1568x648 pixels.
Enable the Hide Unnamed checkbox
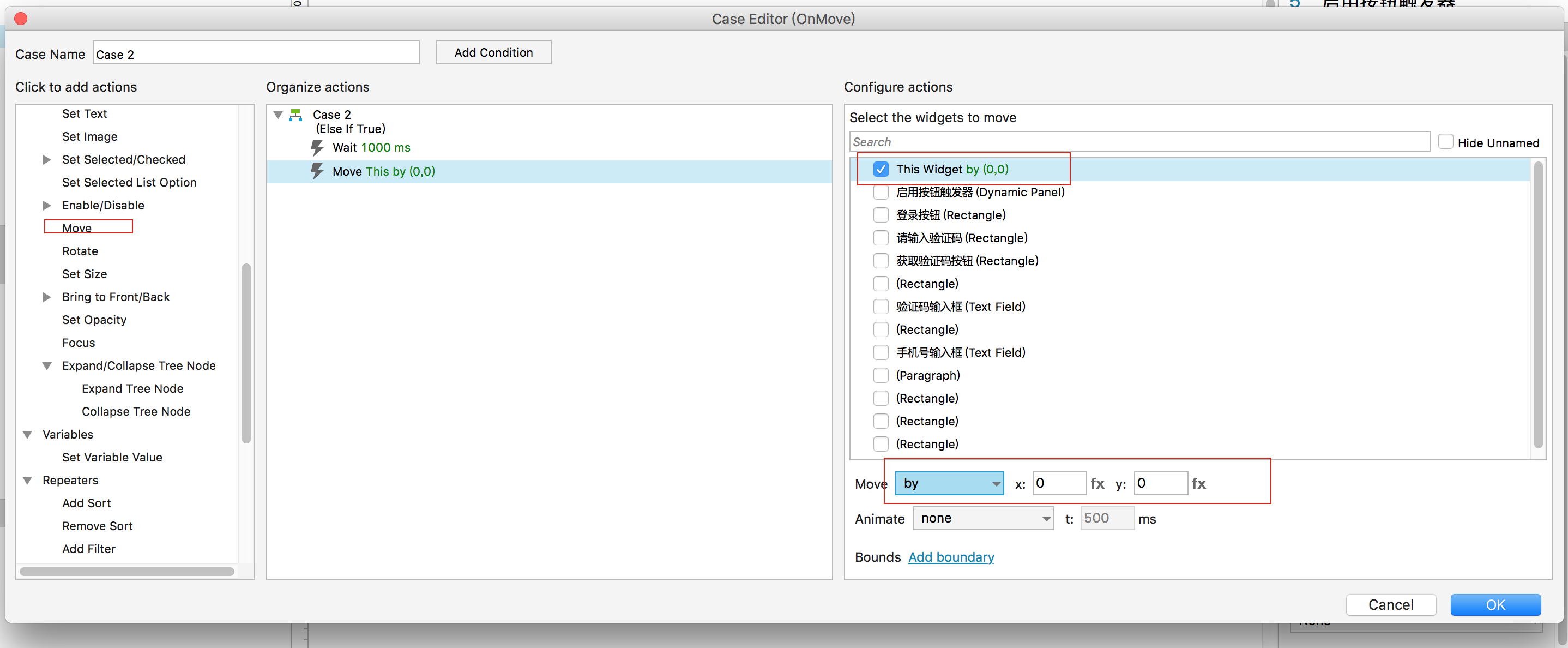[x=1446, y=142]
